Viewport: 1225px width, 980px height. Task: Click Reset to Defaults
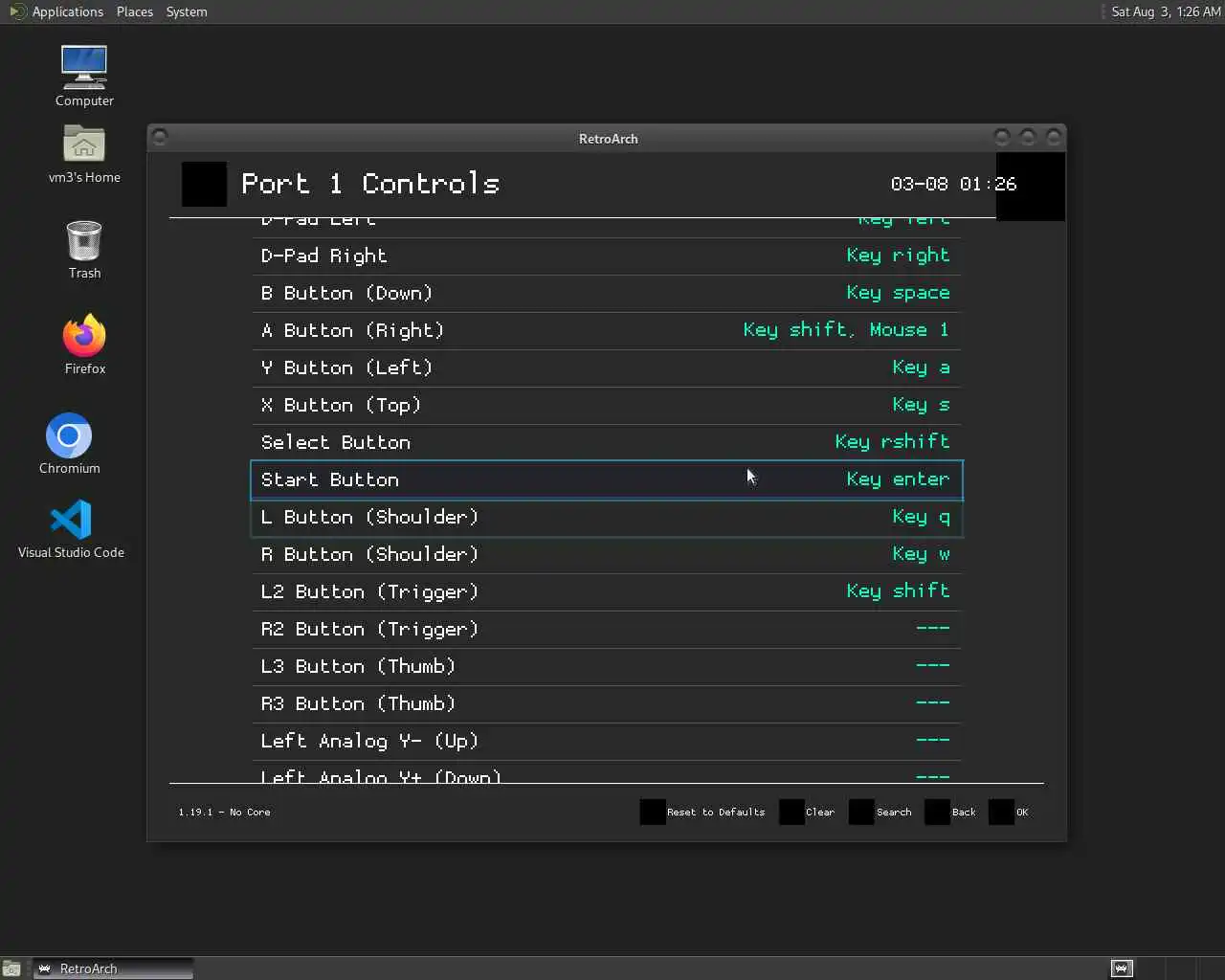(x=703, y=812)
